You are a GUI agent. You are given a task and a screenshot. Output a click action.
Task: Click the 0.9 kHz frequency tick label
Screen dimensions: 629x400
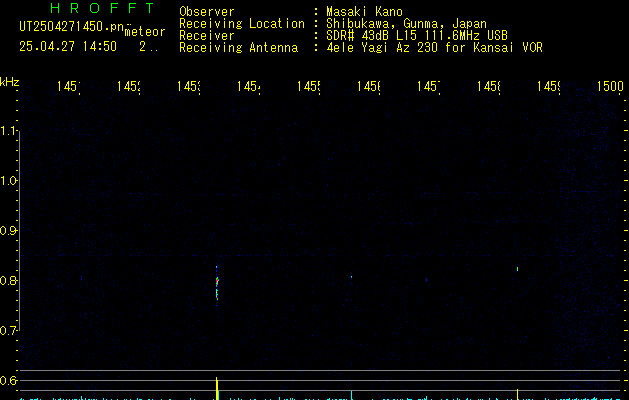(x=9, y=231)
